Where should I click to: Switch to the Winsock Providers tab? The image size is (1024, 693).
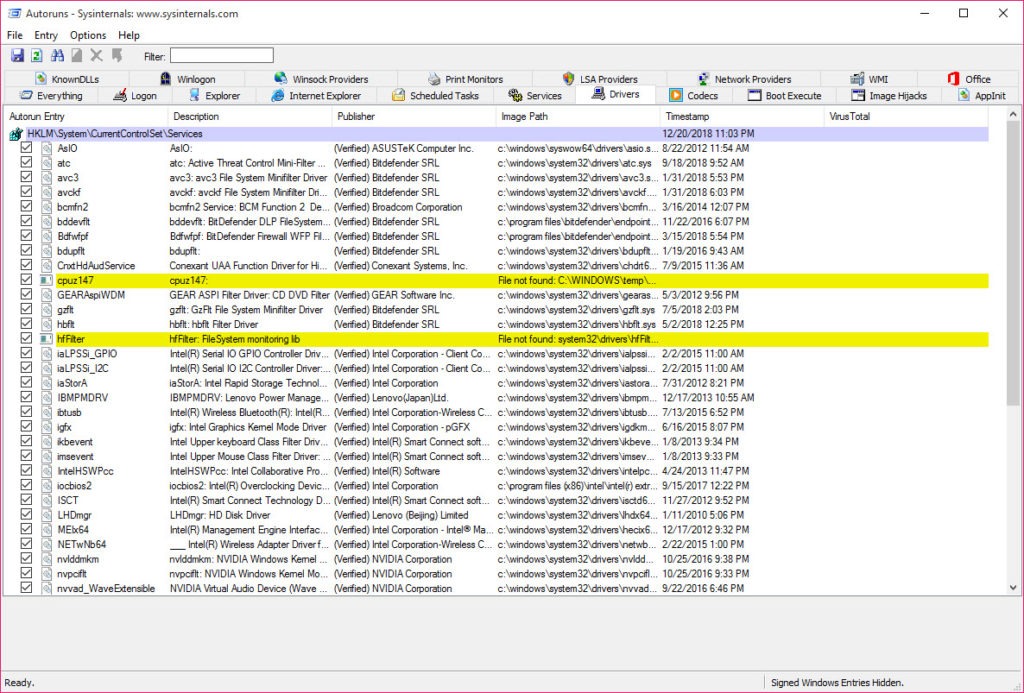coord(321,79)
